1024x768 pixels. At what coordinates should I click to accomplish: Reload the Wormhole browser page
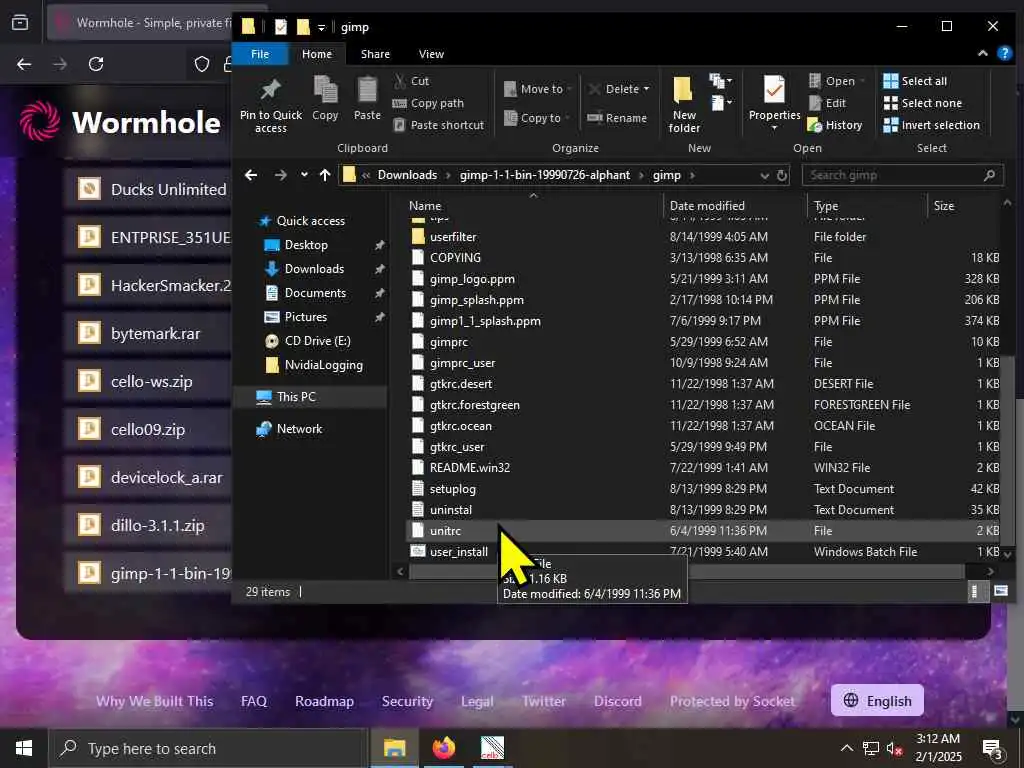pyautogui.click(x=96, y=64)
